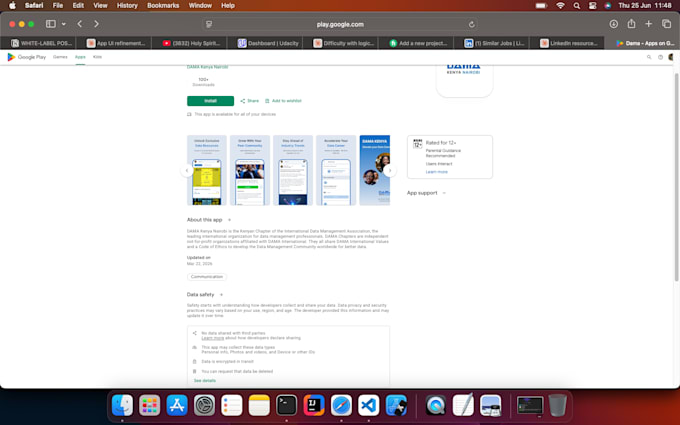The height and width of the screenshot is (425, 680).
Task: Click the Safari share icon
Action: tap(631, 24)
